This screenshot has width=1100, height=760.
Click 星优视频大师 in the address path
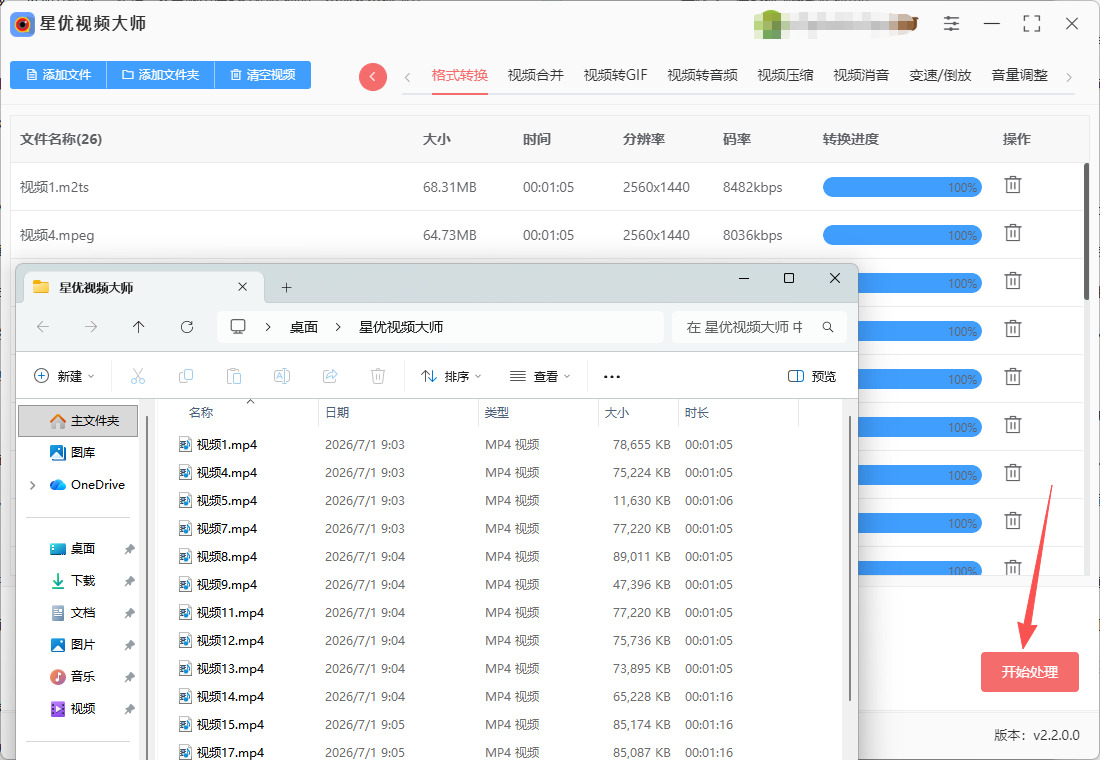click(x=401, y=327)
